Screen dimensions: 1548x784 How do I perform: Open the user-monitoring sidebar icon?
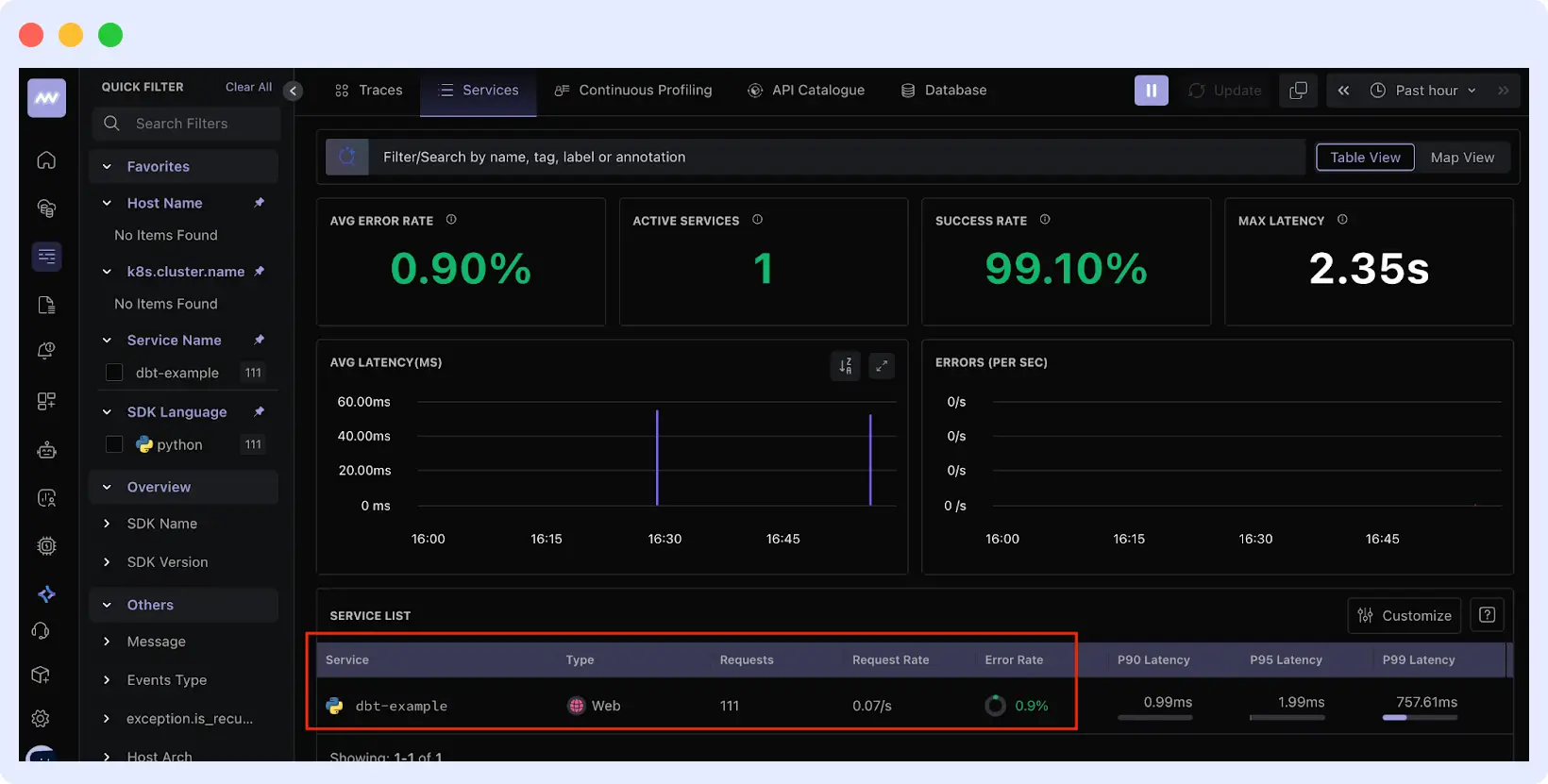coord(46,498)
